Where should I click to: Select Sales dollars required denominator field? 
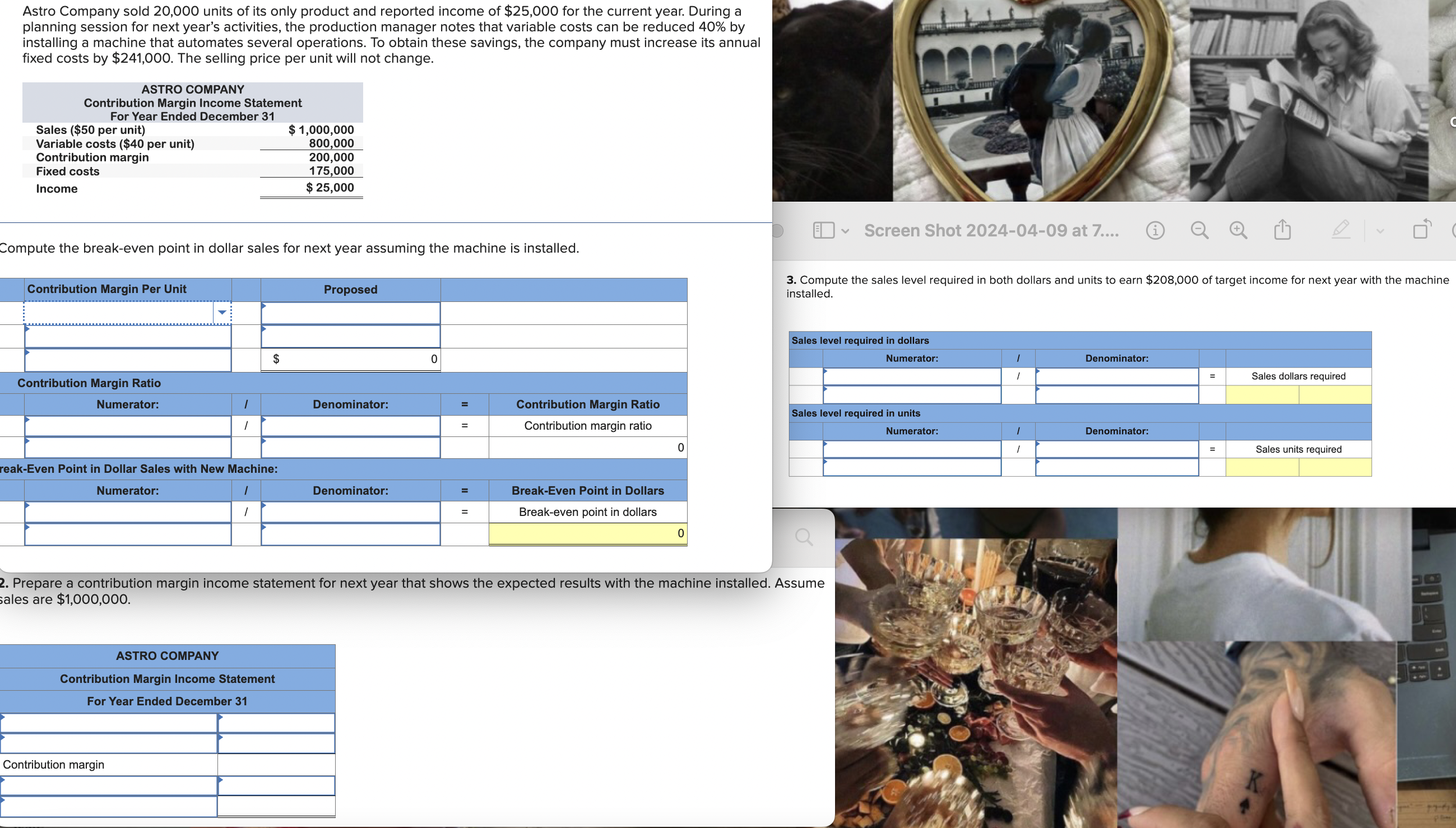click(x=1116, y=376)
